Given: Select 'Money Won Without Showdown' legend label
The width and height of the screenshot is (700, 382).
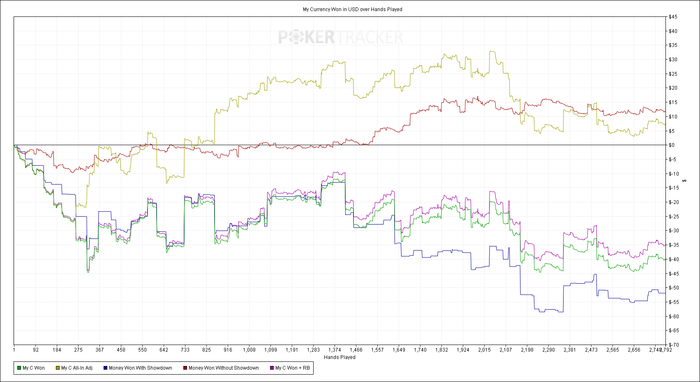Looking at the screenshot, I should coord(223,368).
